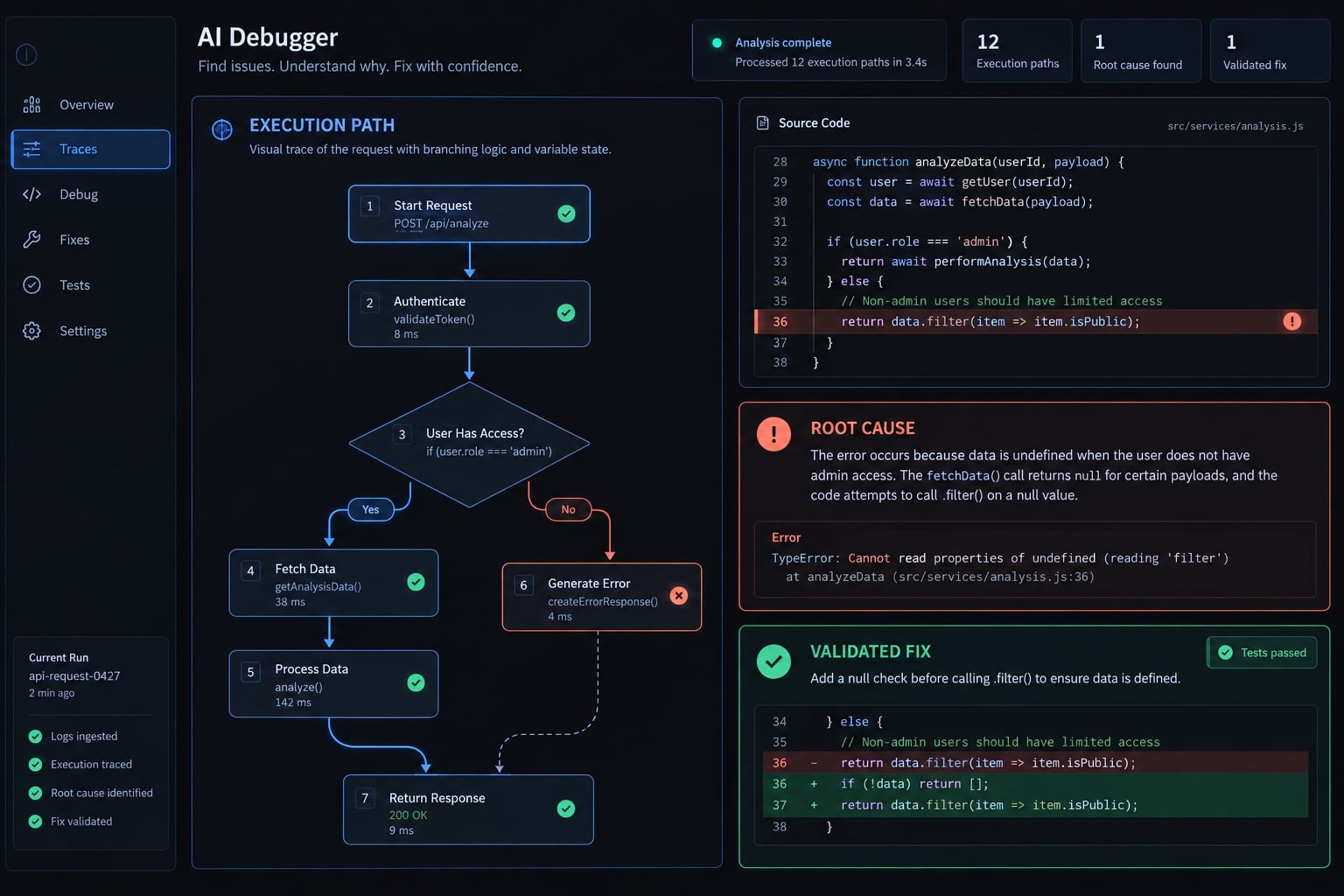The width and height of the screenshot is (1344, 896).
Task: Click the Overview bar chart icon
Action: coord(31,105)
